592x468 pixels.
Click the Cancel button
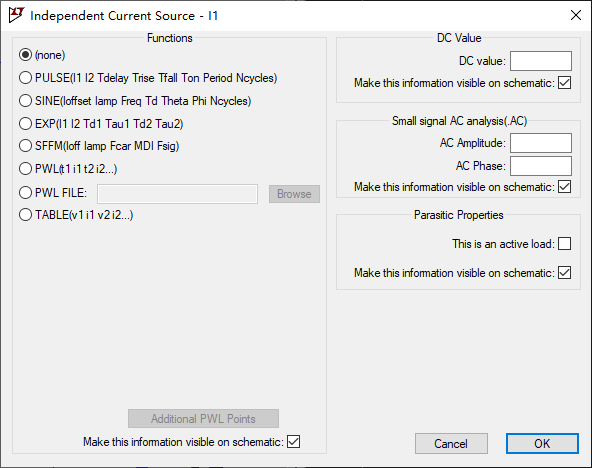(451, 443)
